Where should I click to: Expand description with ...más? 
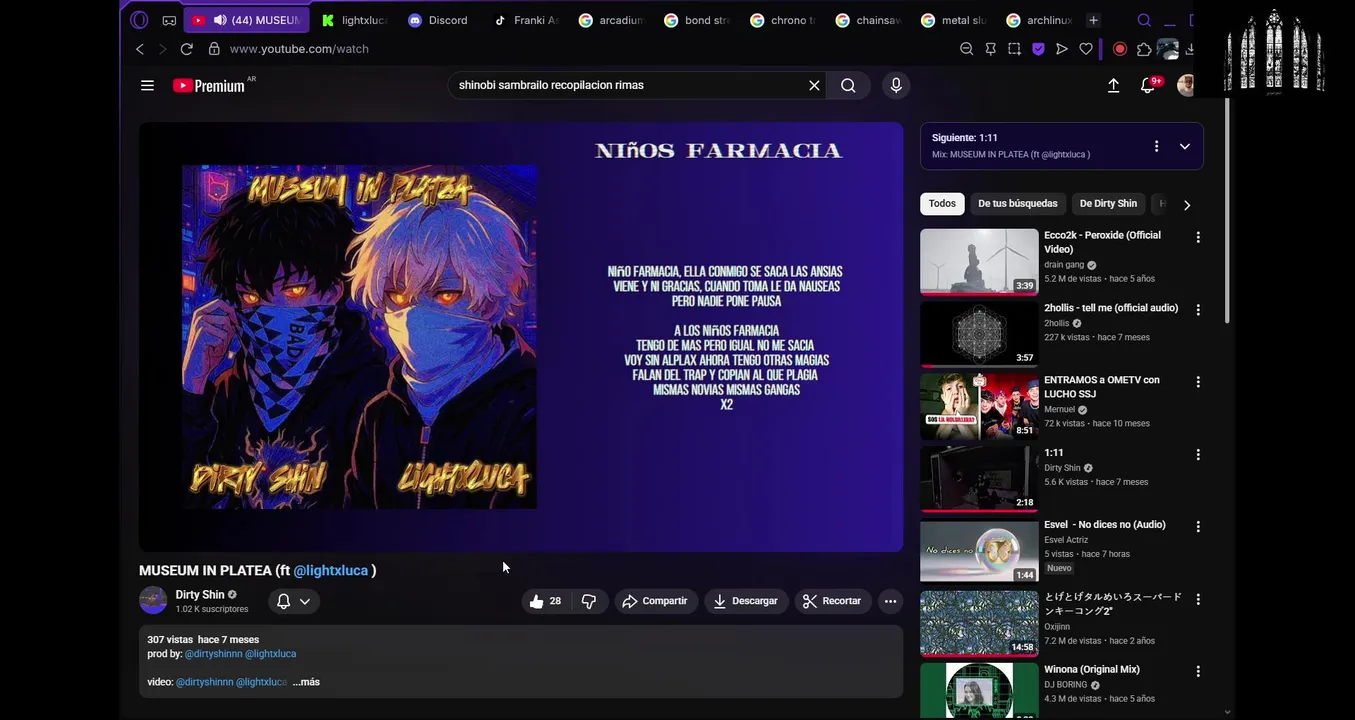tap(306, 682)
